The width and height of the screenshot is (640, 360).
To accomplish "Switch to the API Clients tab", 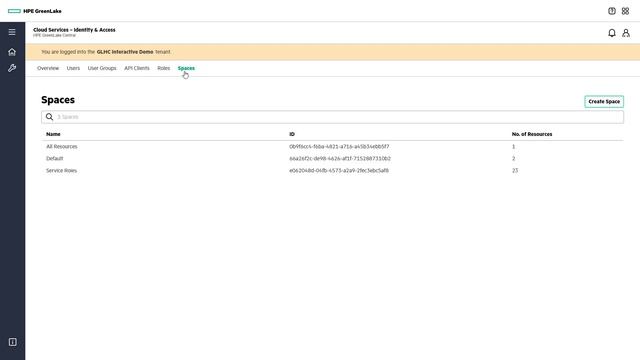I will 137,68.
